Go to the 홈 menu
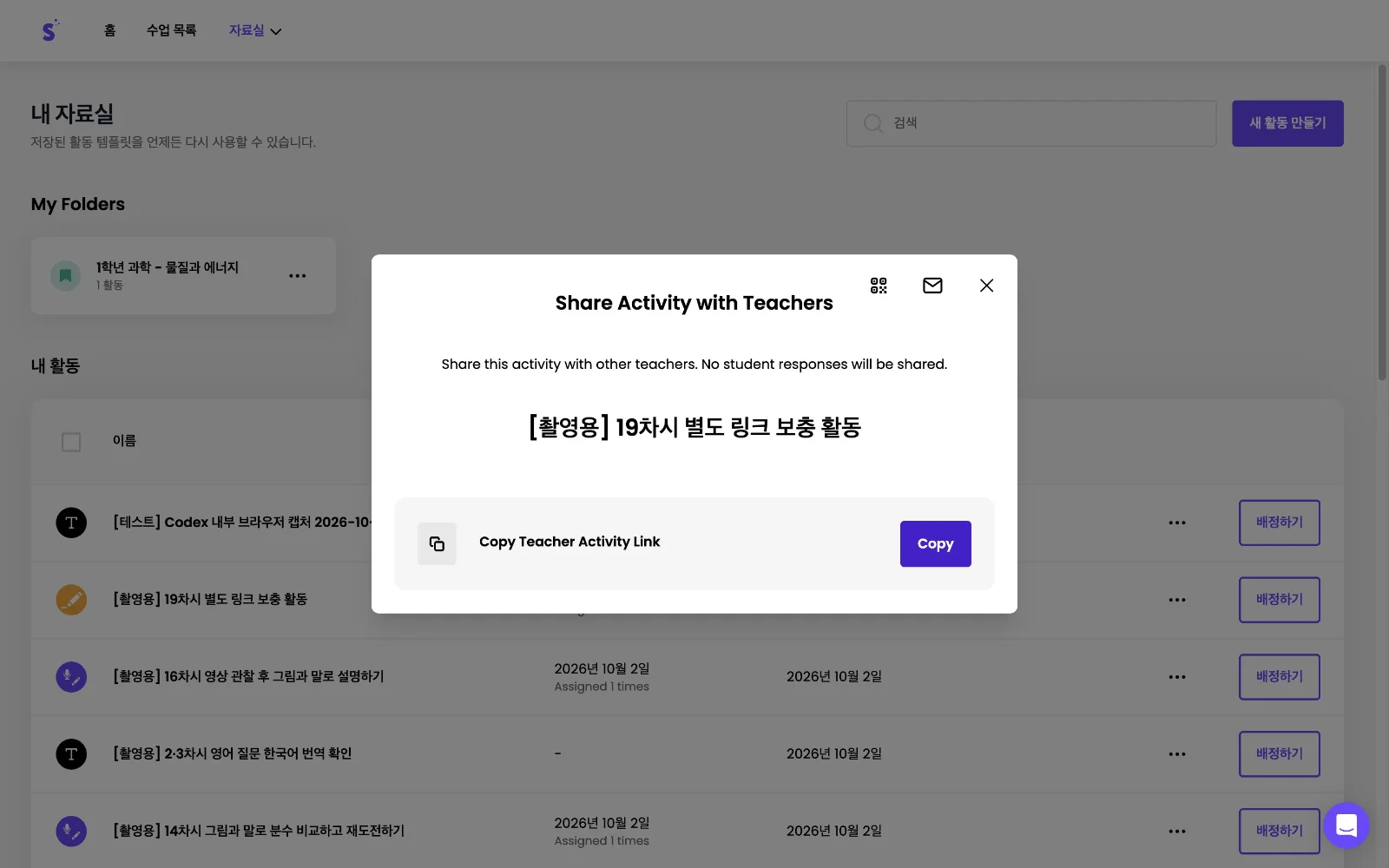The image size is (1389, 868). (x=109, y=30)
